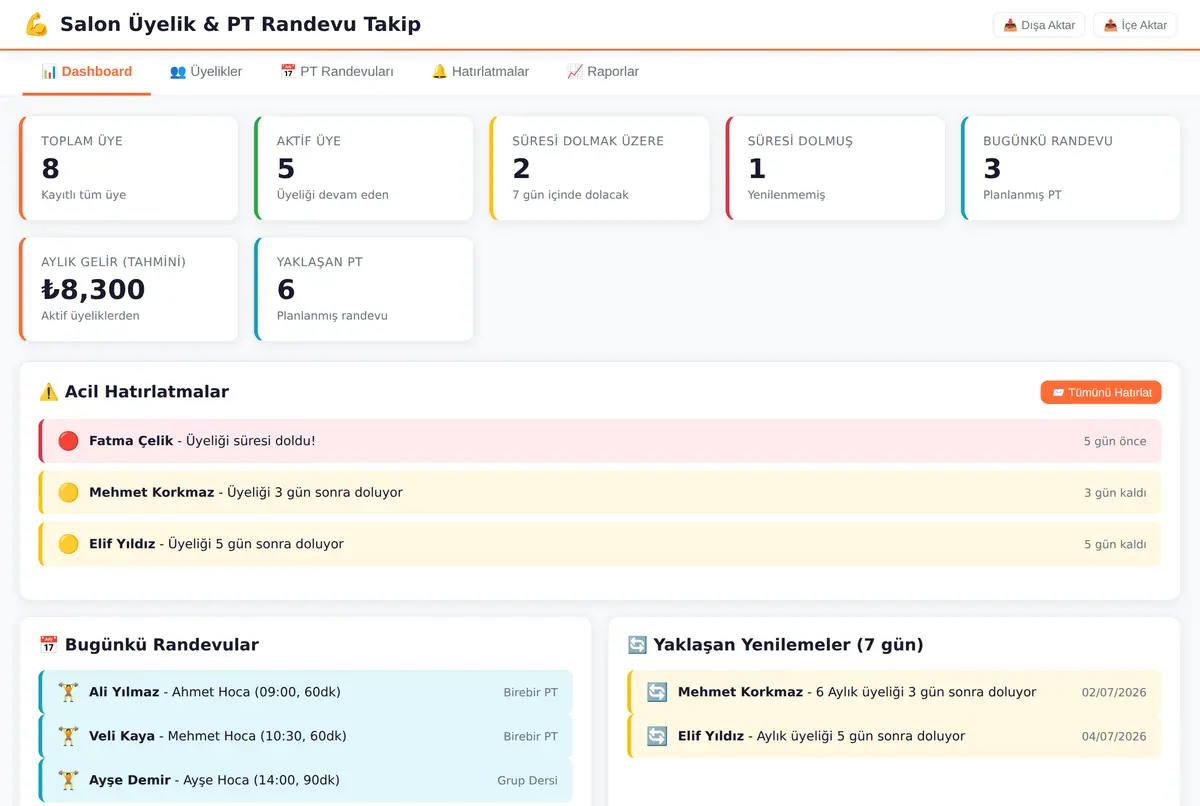
Task: Click the "Ali Yılmaz" name in today's appointments
Action: (x=124, y=692)
